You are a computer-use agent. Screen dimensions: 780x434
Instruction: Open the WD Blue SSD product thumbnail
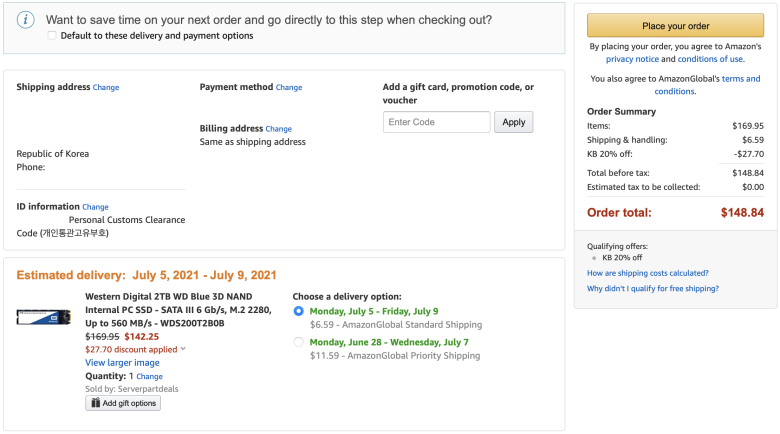point(44,317)
